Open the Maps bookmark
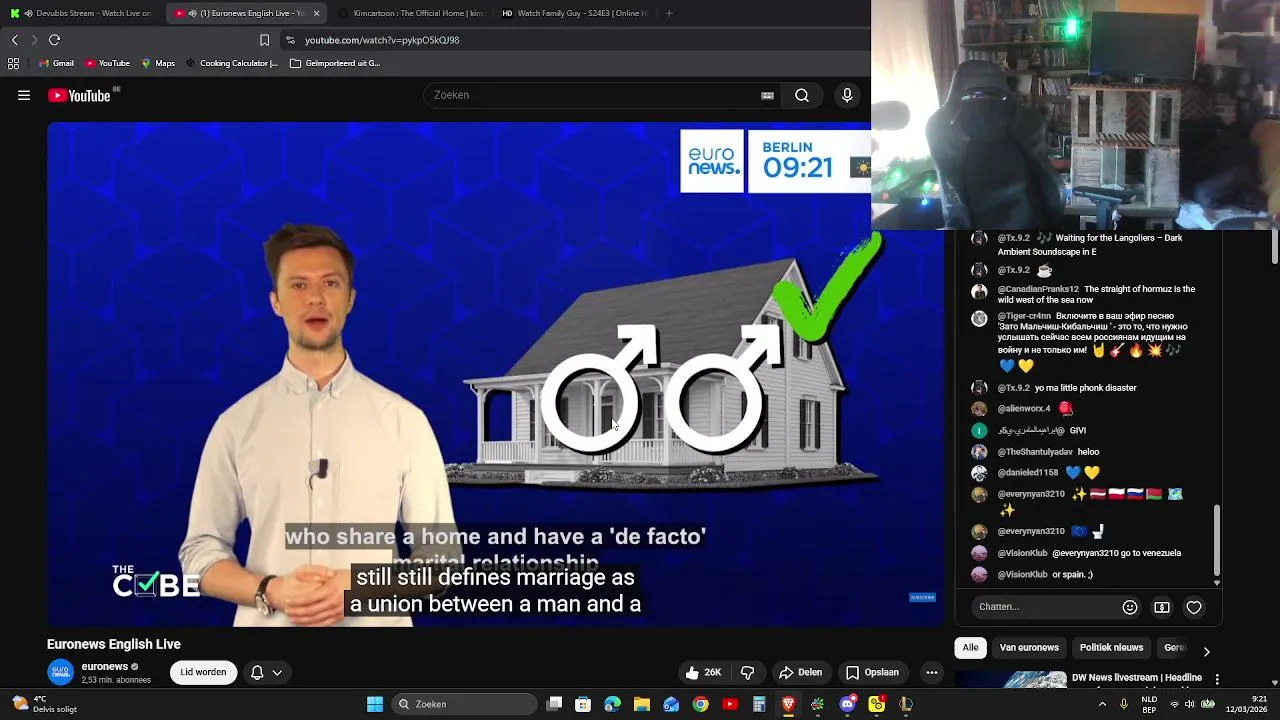 coord(158,63)
